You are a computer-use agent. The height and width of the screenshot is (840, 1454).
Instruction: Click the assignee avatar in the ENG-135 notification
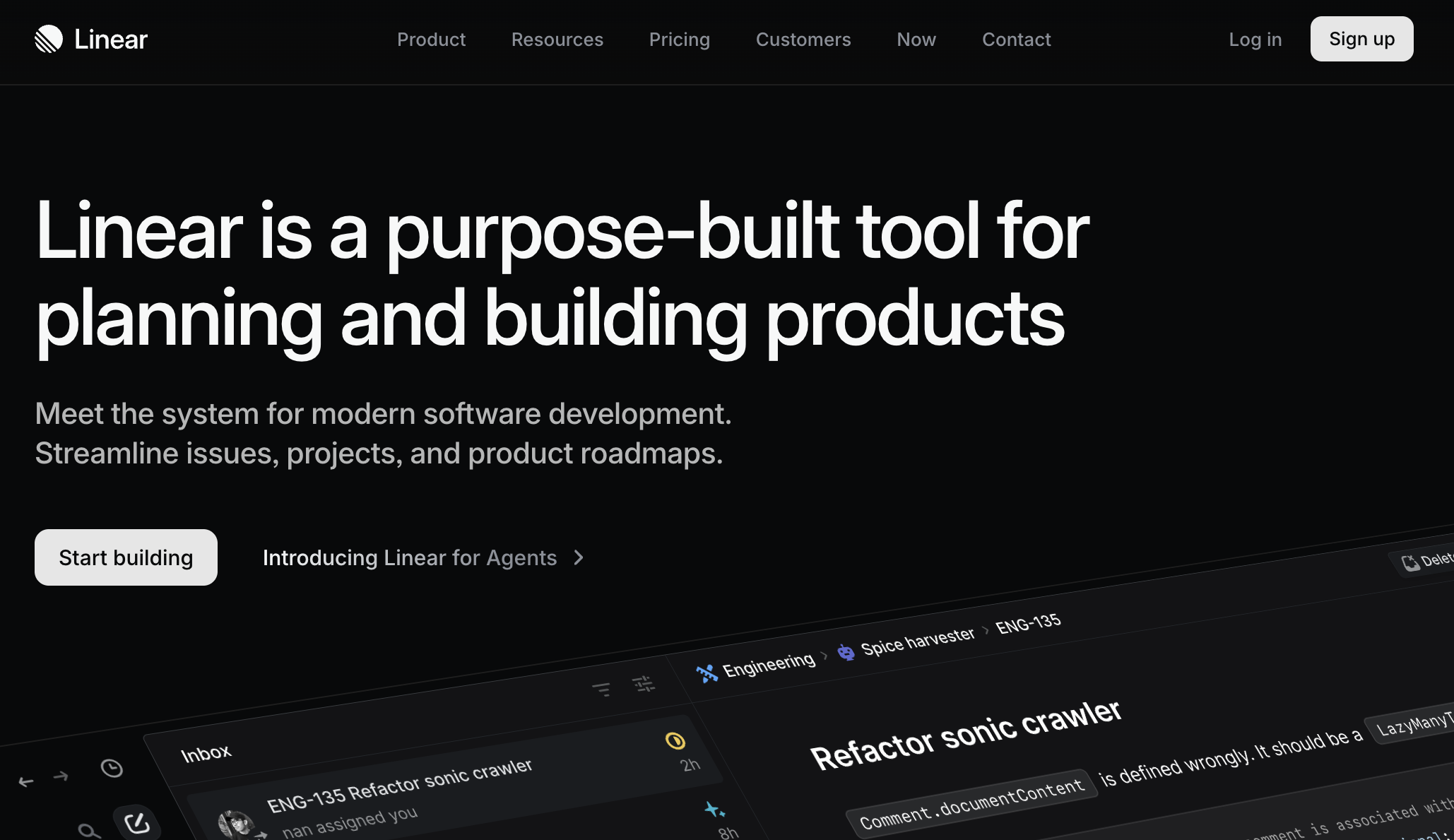point(235,824)
